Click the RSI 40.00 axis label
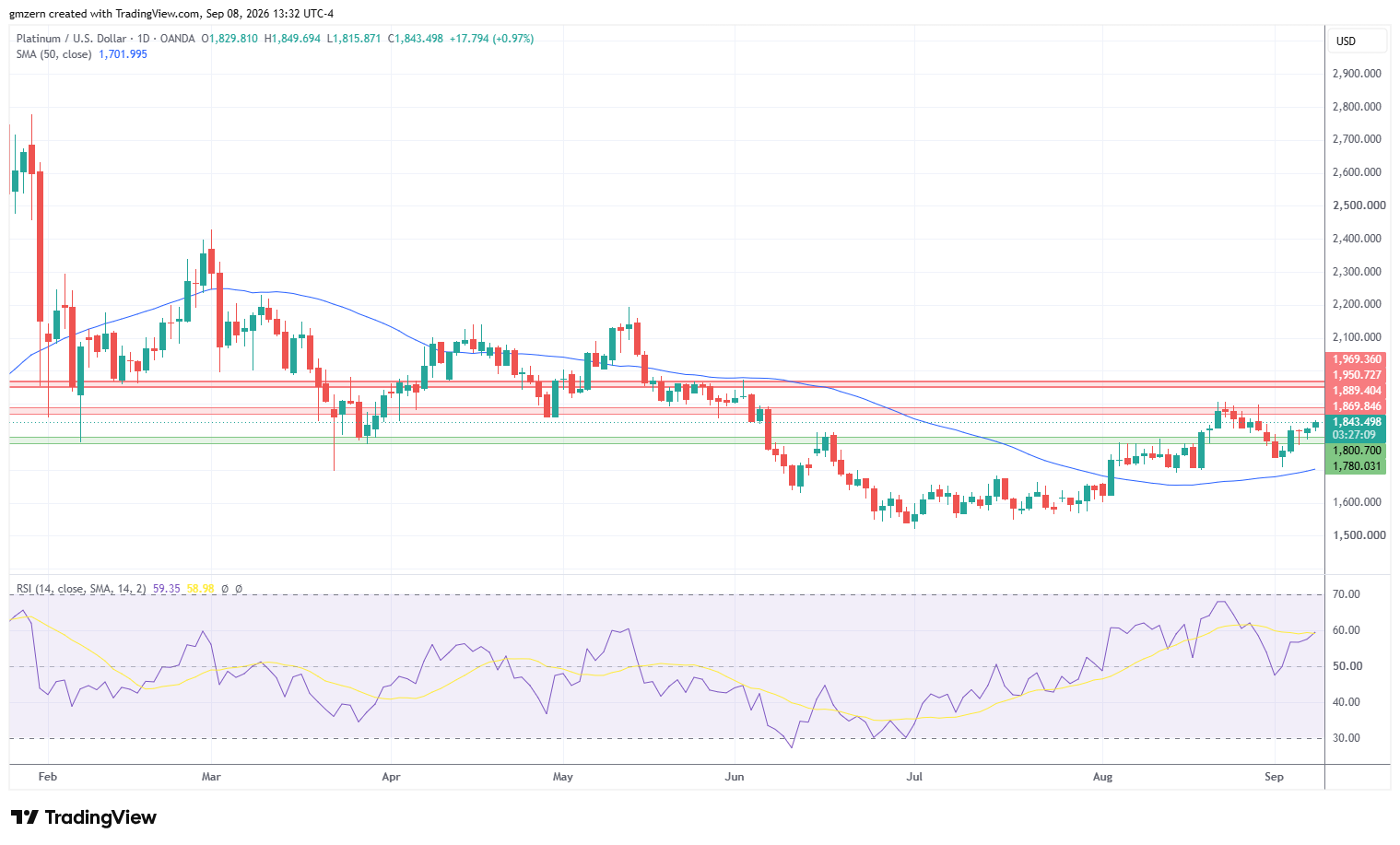Image resolution: width=1400 pixels, height=845 pixels. [1347, 702]
